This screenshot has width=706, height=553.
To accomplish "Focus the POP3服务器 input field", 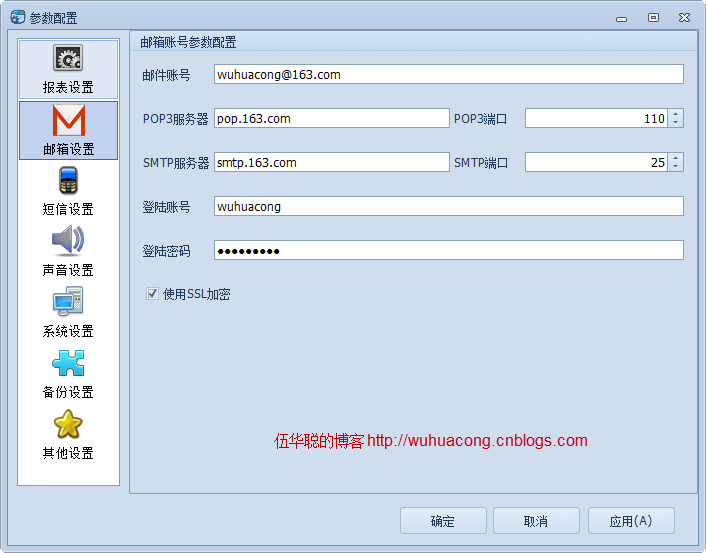I will click(x=331, y=118).
